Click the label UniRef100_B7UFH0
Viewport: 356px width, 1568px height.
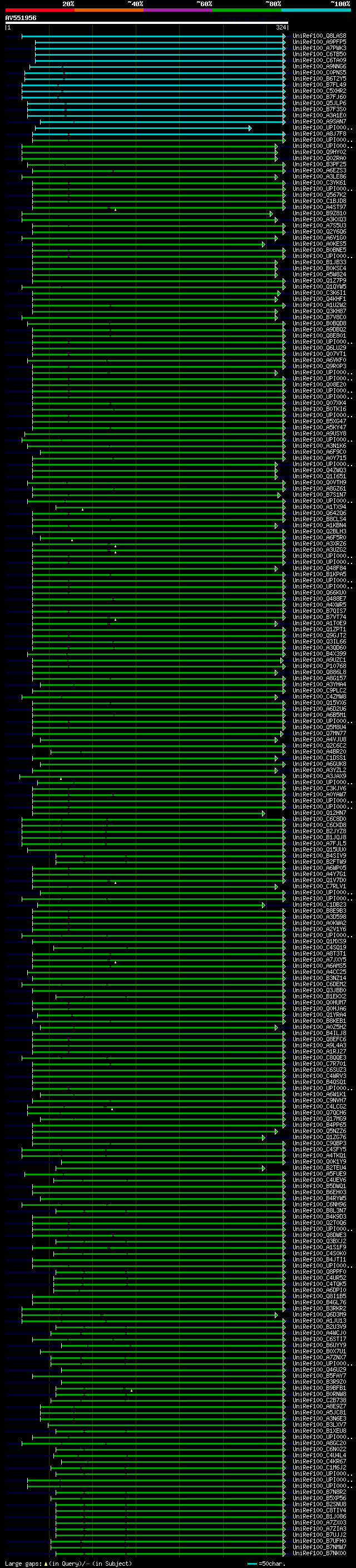[x=319, y=1541]
